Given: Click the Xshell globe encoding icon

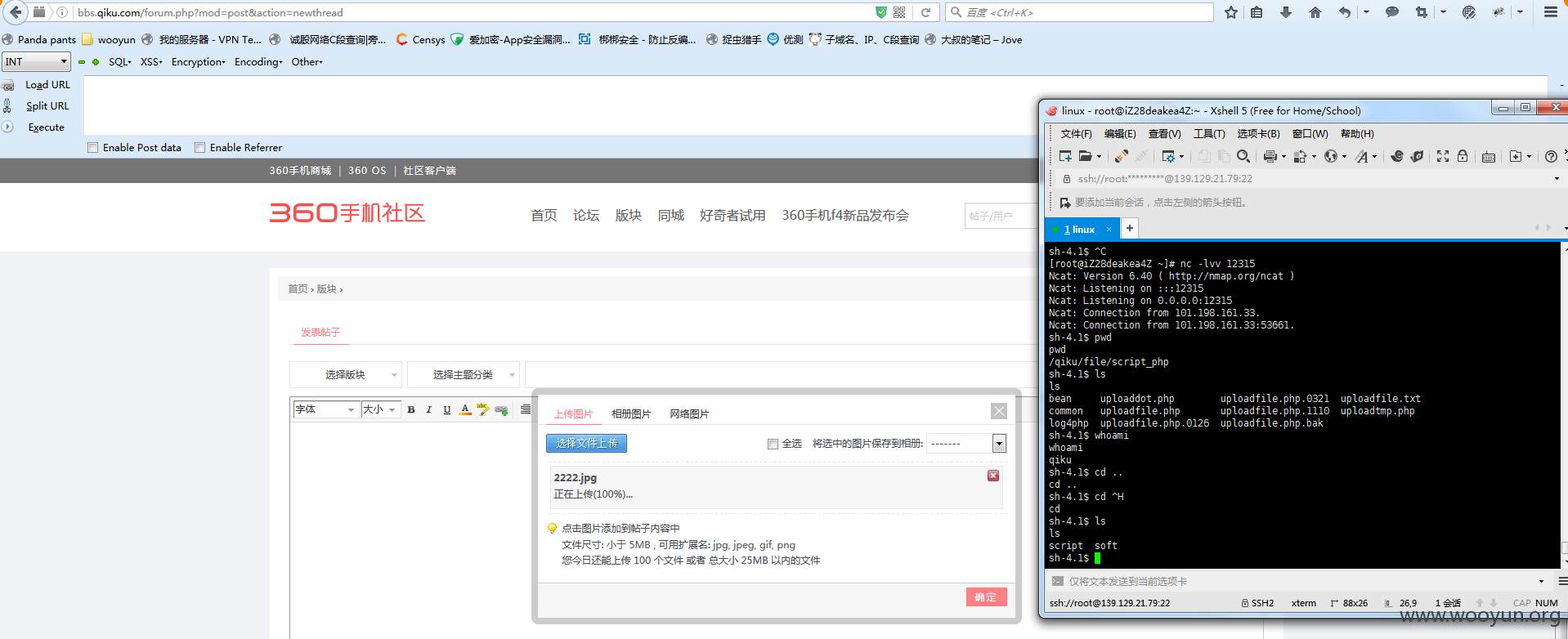Looking at the screenshot, I should pyautogui.click(x=1331, y=156).
